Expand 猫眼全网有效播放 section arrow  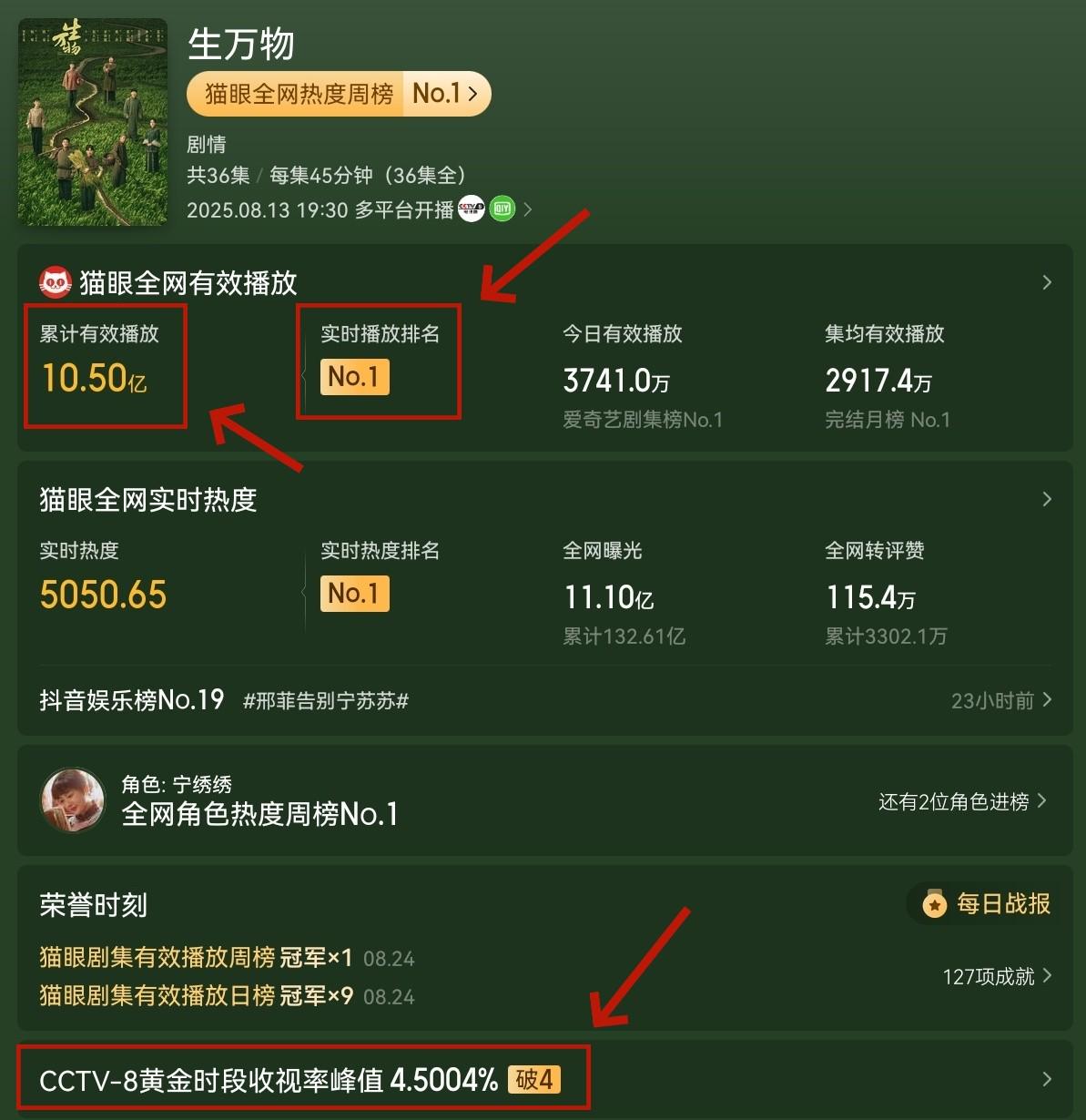(x=1047, y=282)
